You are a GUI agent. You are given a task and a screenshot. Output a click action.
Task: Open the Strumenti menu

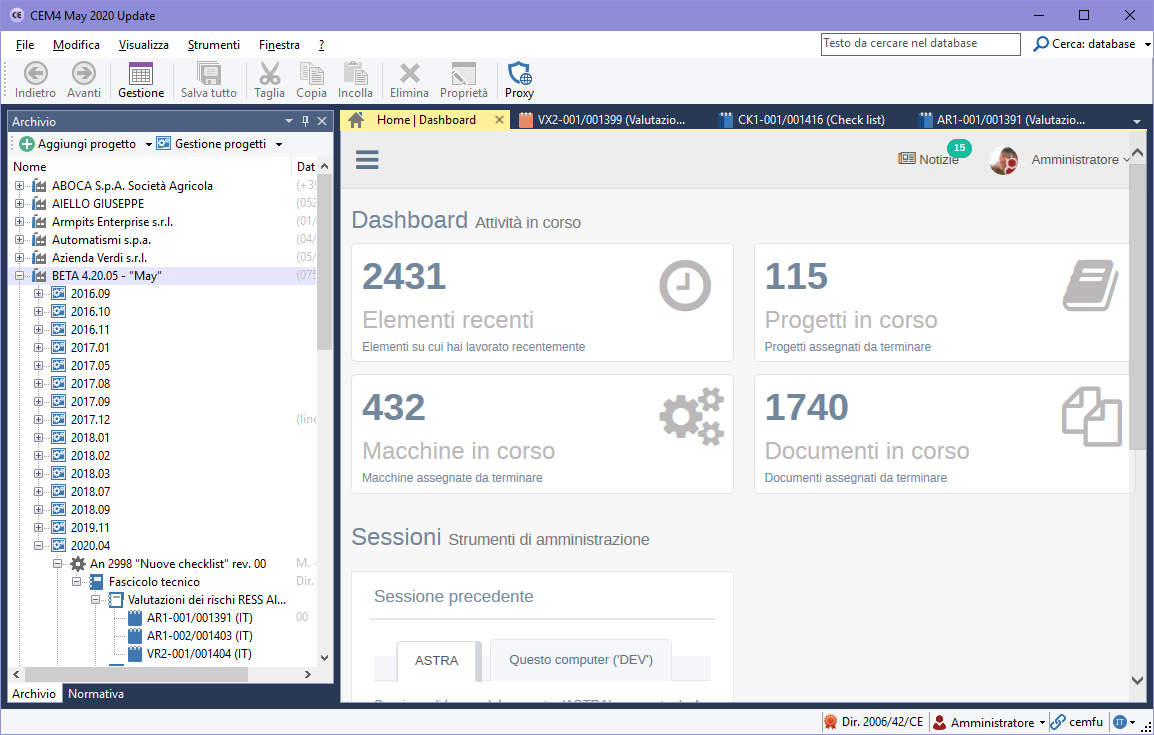pyautogui.click(x=213, y=45)
